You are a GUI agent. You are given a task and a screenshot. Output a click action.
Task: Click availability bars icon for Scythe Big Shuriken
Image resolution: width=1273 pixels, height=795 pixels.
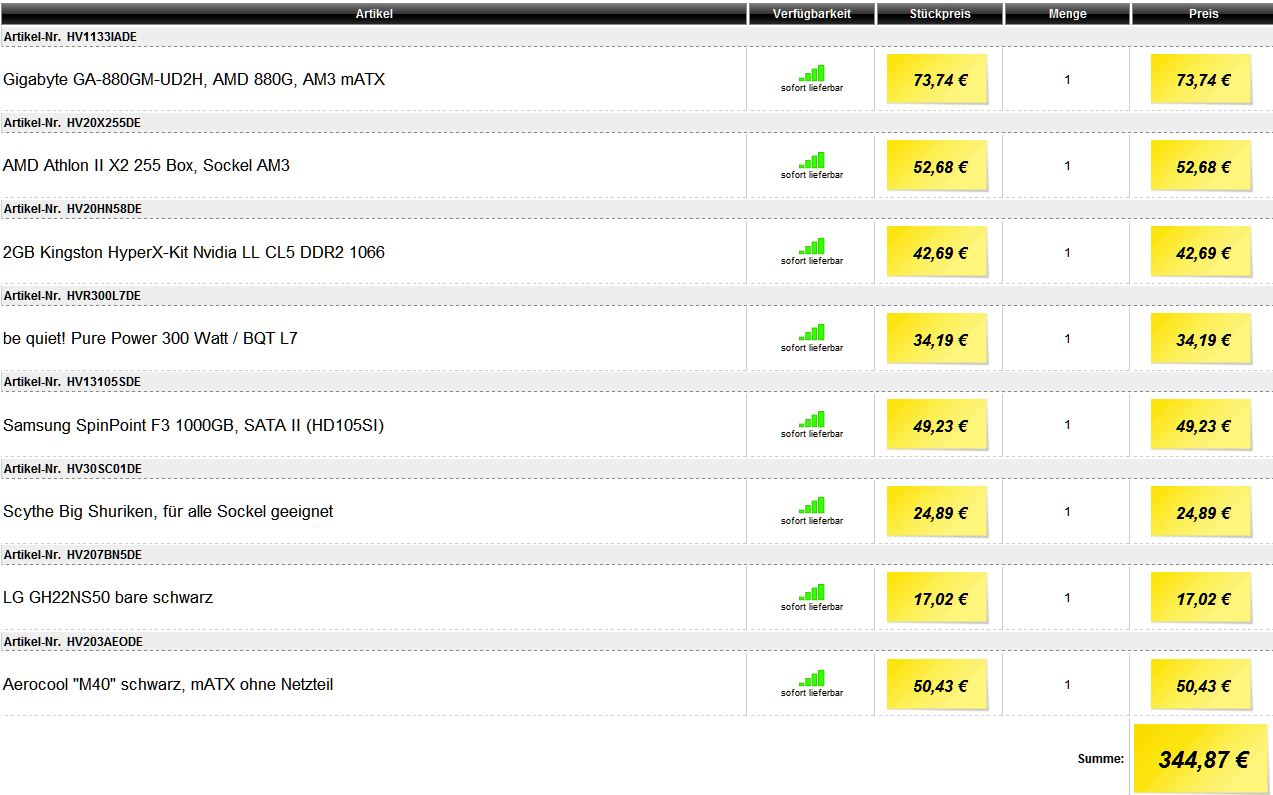click(812, 506)
